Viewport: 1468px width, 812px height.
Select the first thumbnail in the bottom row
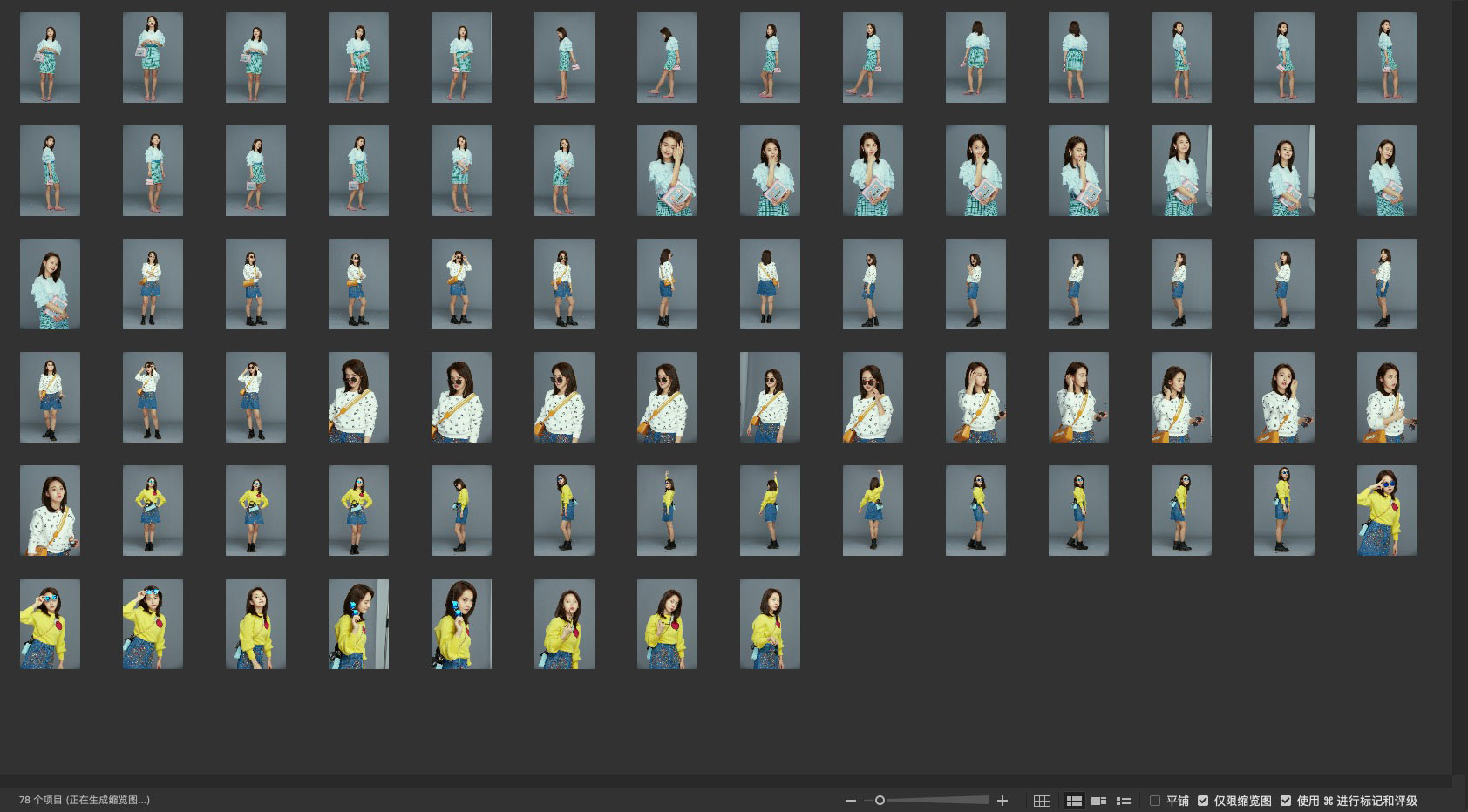pos(50,624)
